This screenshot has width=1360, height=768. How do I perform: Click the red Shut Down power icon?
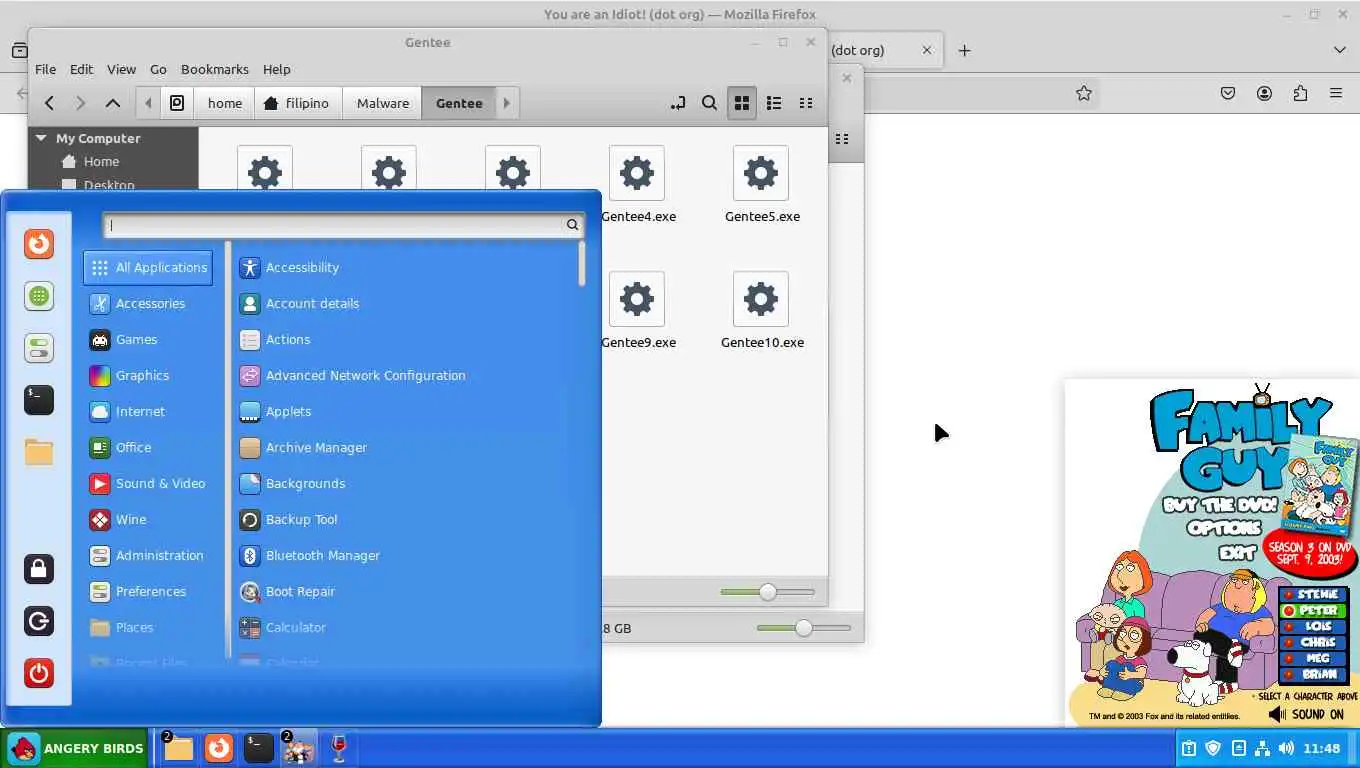click(39, 673)
